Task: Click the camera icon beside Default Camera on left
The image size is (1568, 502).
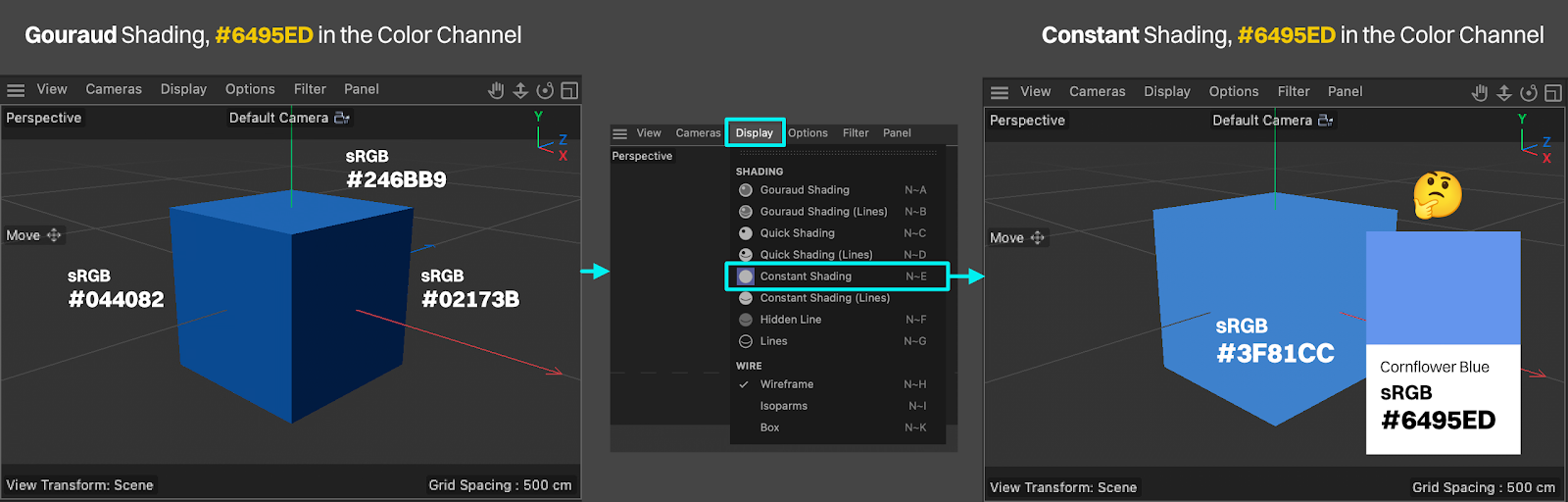Action: coord(341,118)
